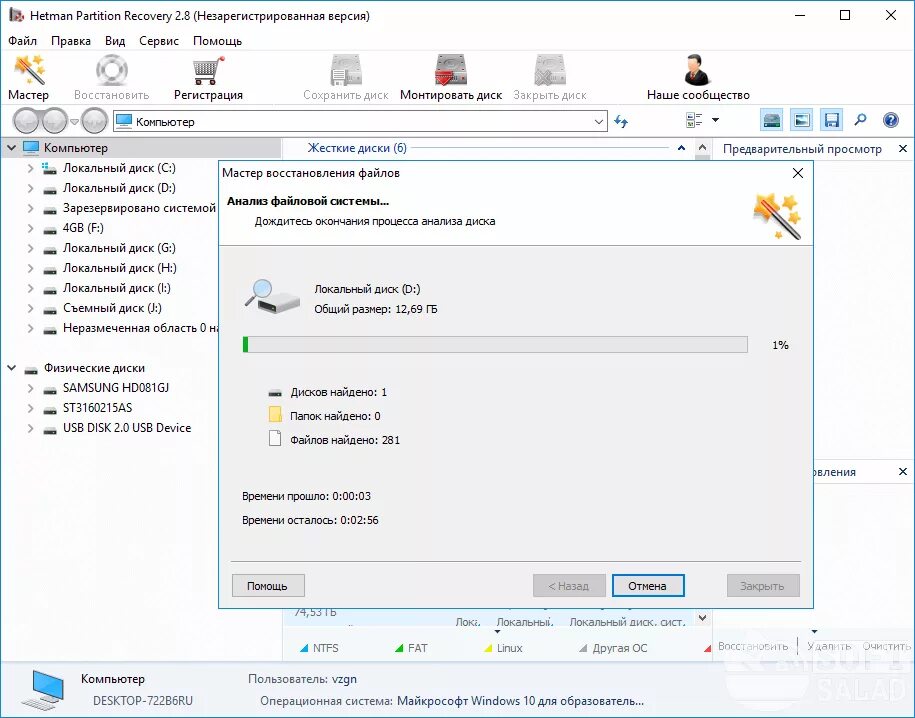915x718 pixels.
Task: Expand Съемный диск (J:) node
Action: tap(30, 309)
